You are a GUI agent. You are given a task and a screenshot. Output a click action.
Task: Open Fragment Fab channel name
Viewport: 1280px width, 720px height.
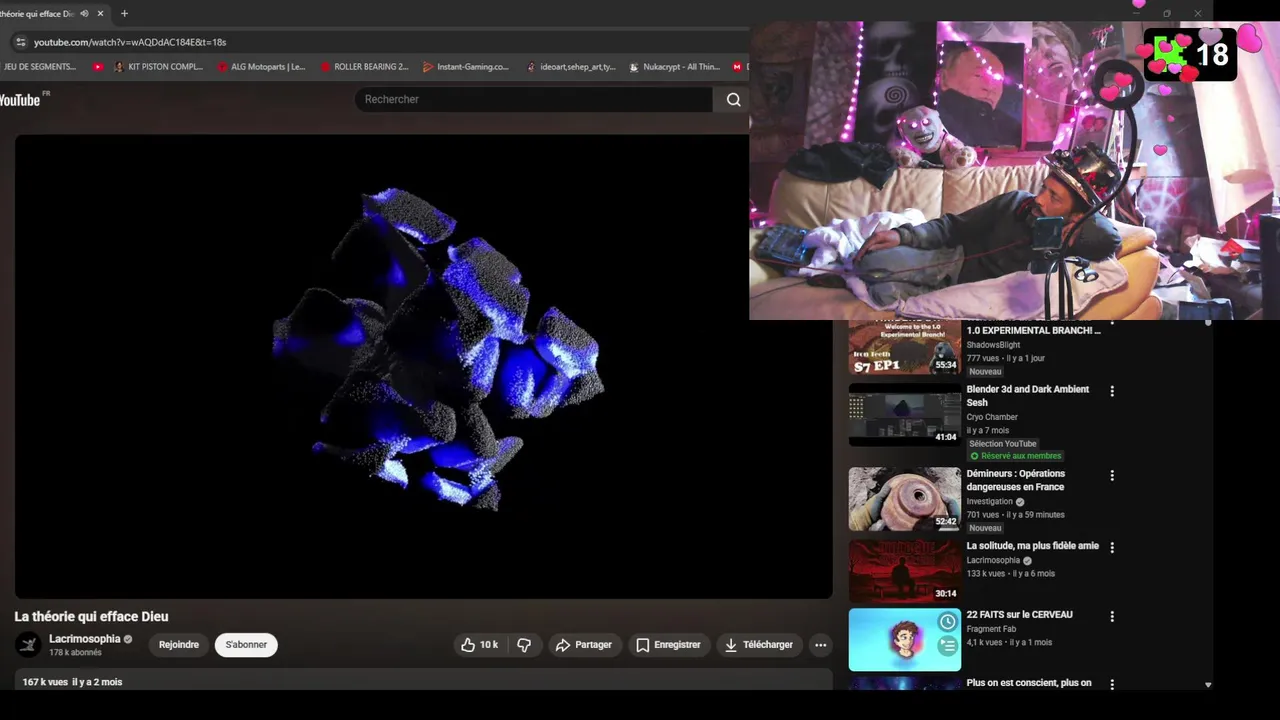[991, 629]
